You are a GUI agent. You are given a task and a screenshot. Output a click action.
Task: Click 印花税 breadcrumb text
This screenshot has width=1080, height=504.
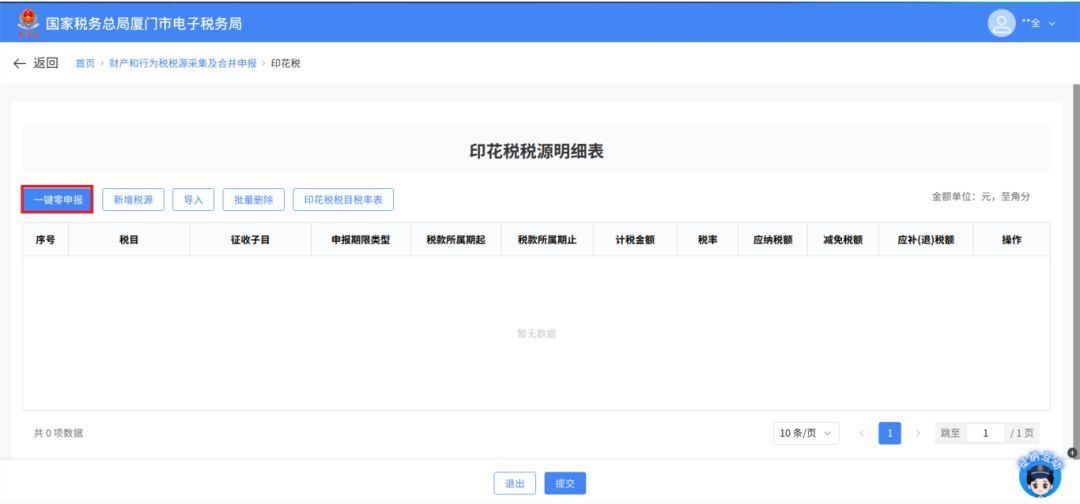[x=285, y=63]
